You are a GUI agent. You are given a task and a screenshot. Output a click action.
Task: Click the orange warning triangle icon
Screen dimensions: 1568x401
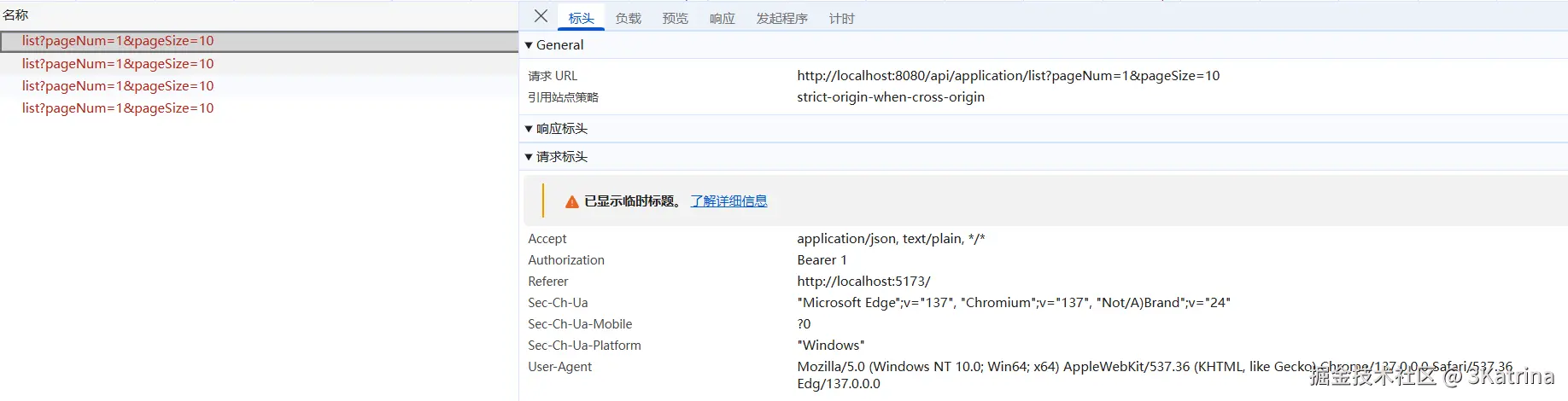pyautogui.click(x=572, y=202)
